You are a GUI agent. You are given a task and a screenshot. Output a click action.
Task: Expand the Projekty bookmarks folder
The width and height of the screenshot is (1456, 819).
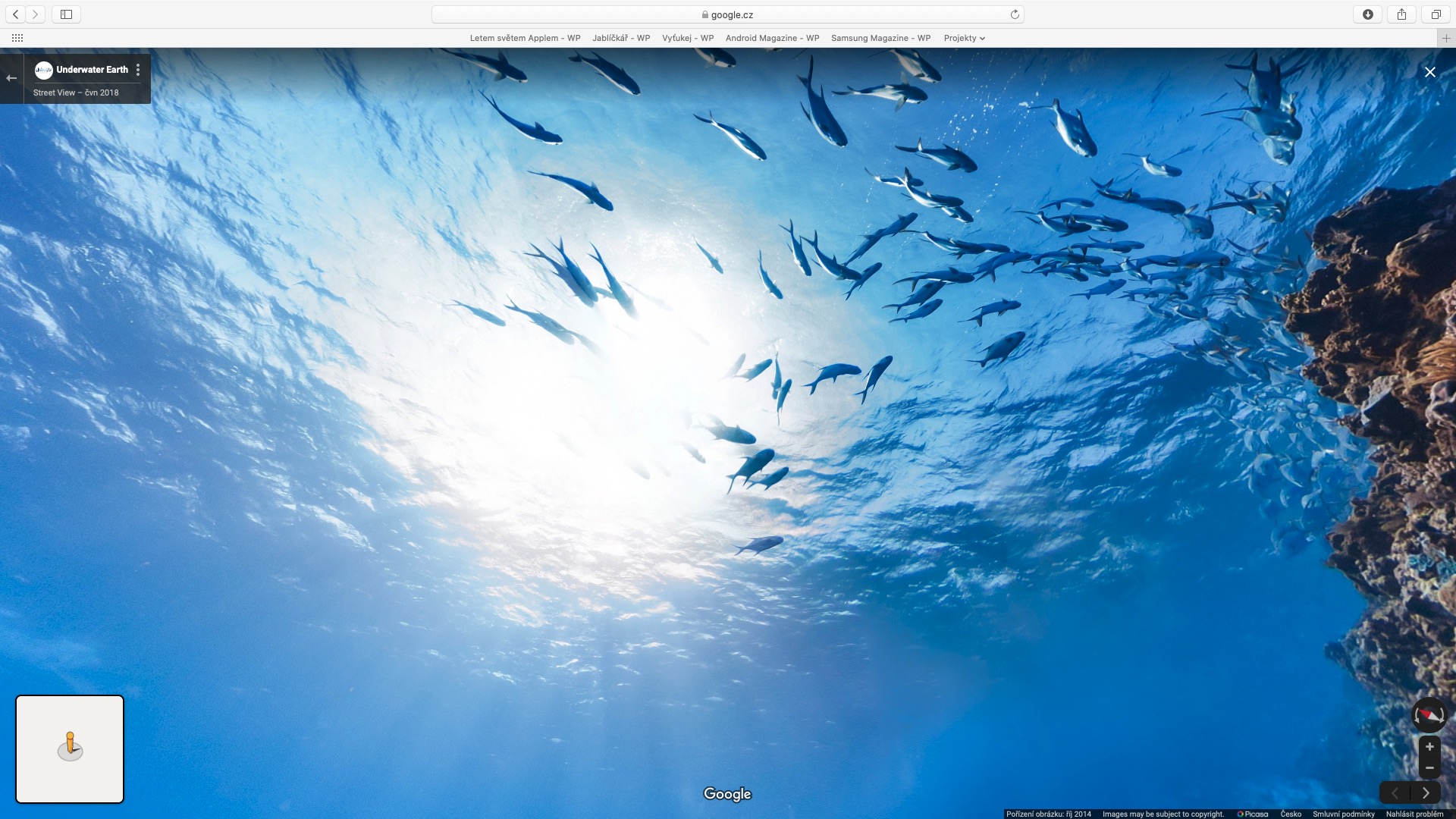[964, 38]
